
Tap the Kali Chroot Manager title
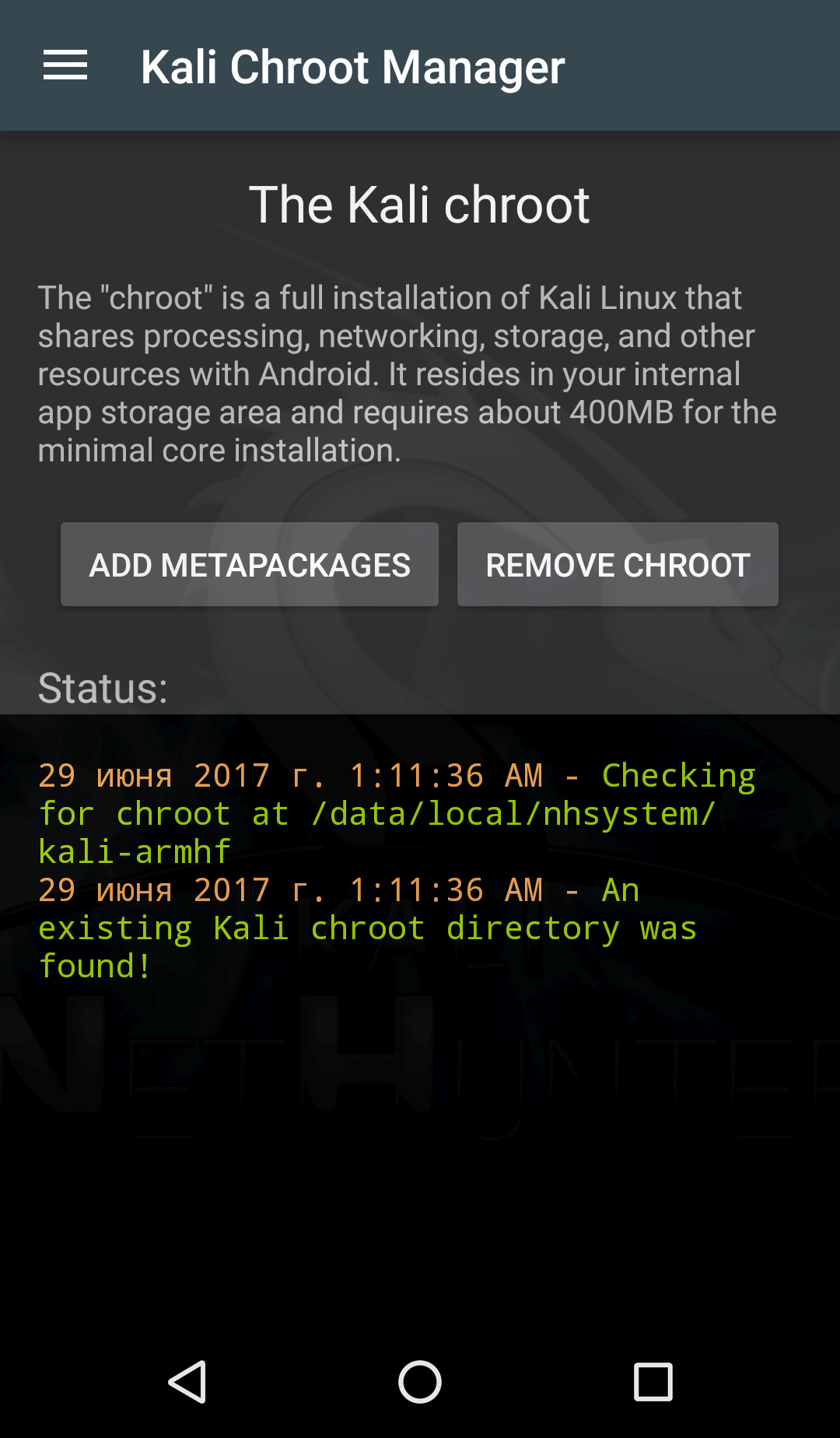coord(352,67)
